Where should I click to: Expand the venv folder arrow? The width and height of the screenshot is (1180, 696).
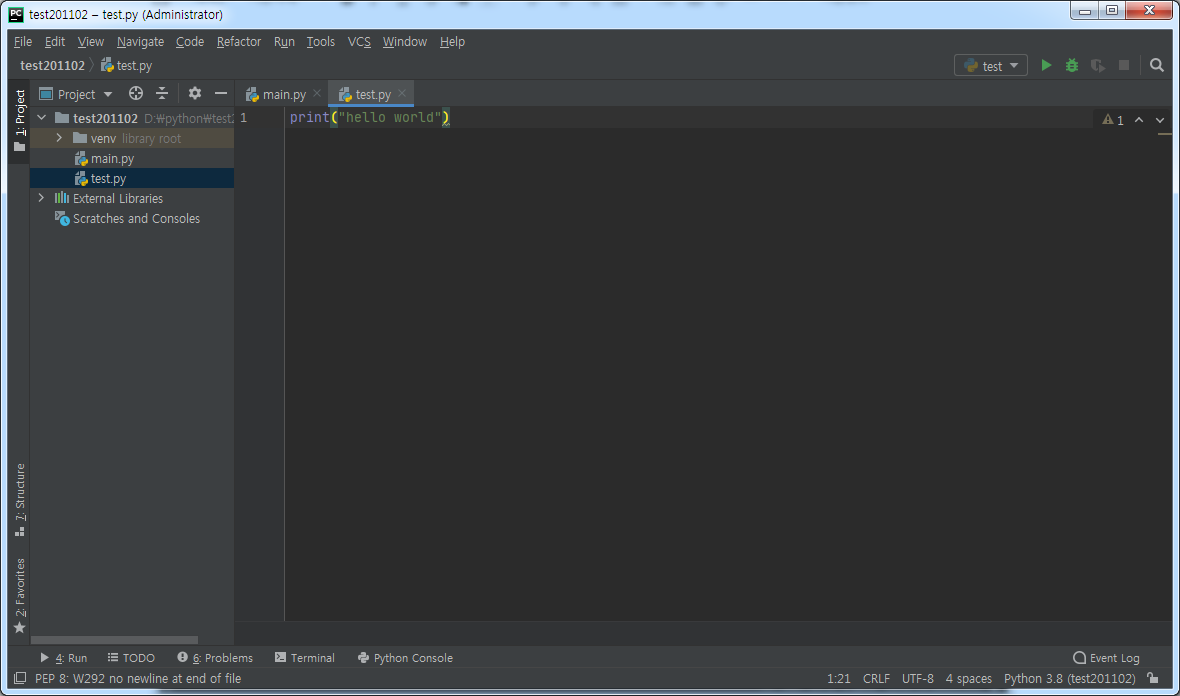(59, 138)
